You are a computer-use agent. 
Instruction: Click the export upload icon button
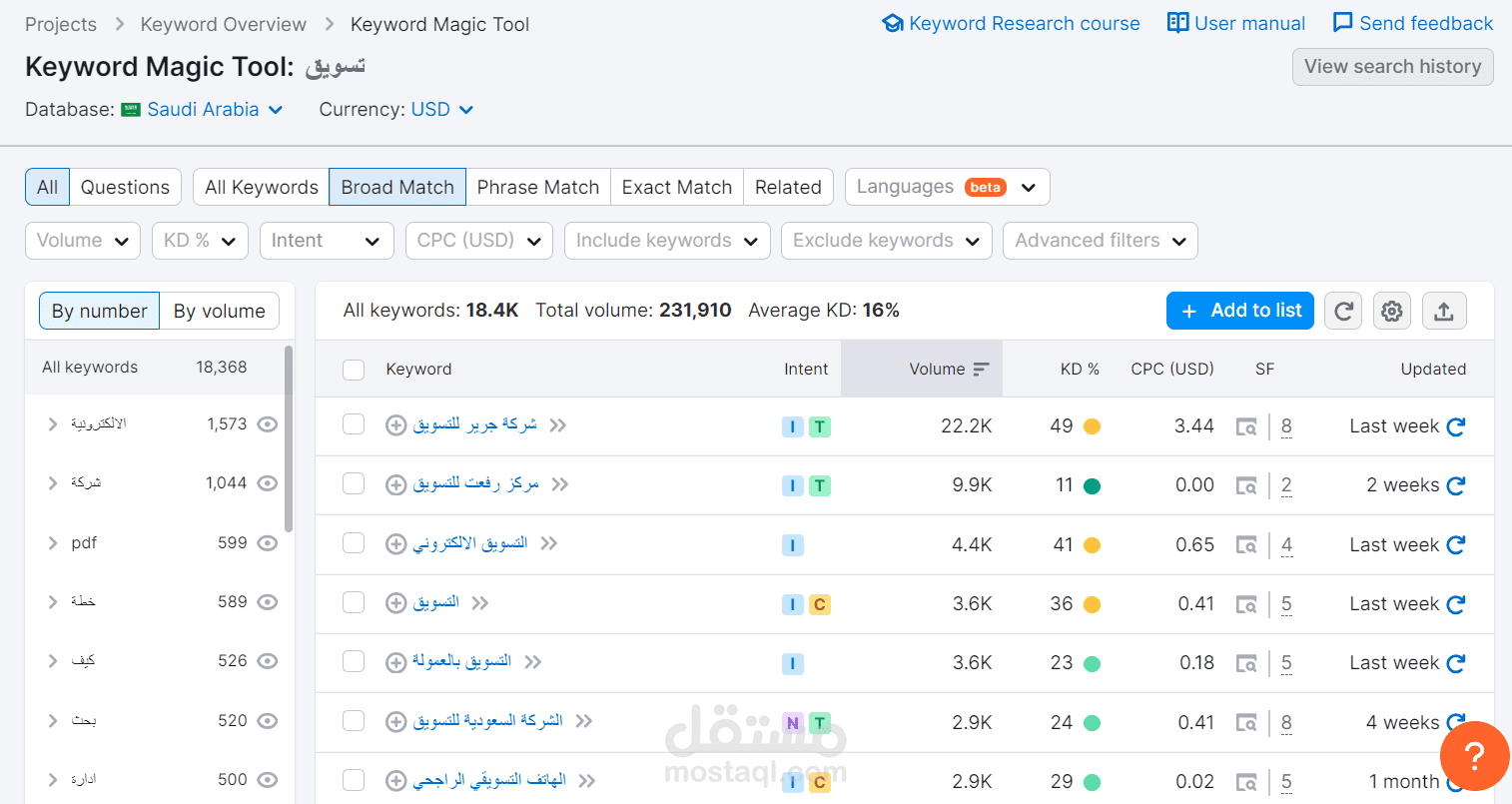tap(1443, 311)
